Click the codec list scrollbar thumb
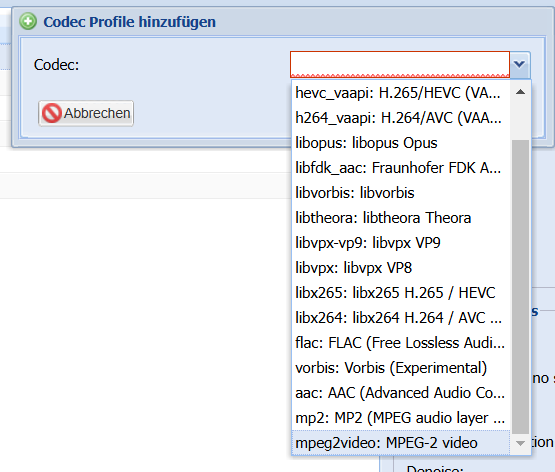The image size is (555, 472). tap(520, 287)
